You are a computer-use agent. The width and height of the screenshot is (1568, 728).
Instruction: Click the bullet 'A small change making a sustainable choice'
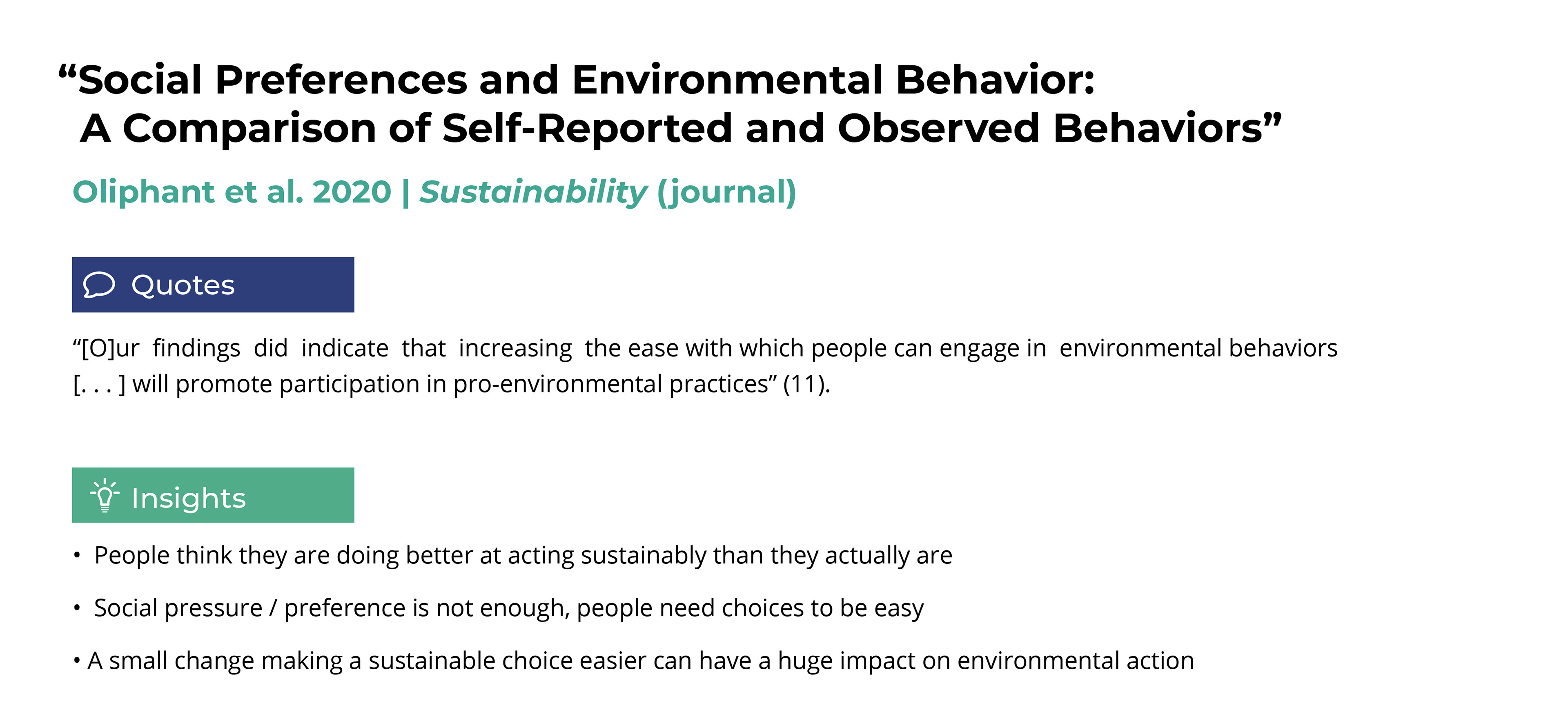tap(641, 661)
